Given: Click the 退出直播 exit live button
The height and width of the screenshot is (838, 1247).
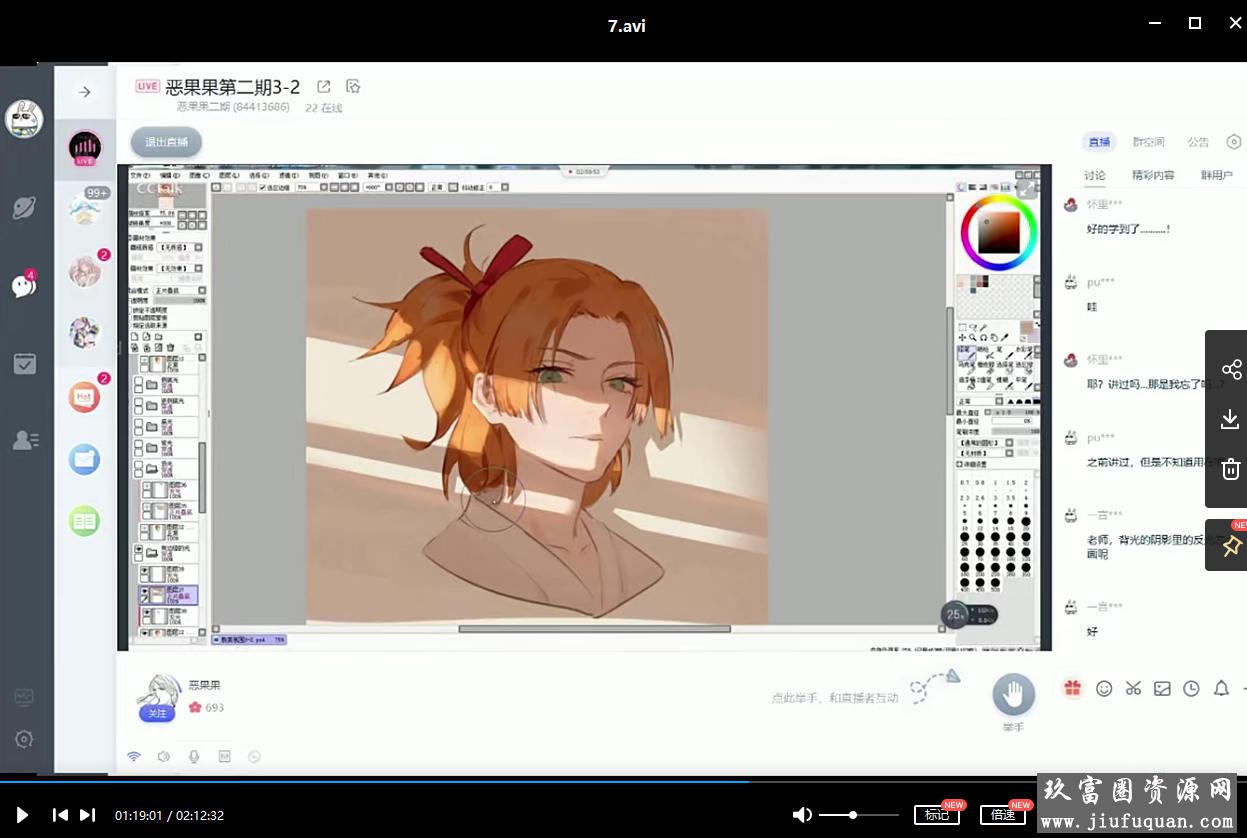Looking at the screenshot, I should [x=166, y=142].
